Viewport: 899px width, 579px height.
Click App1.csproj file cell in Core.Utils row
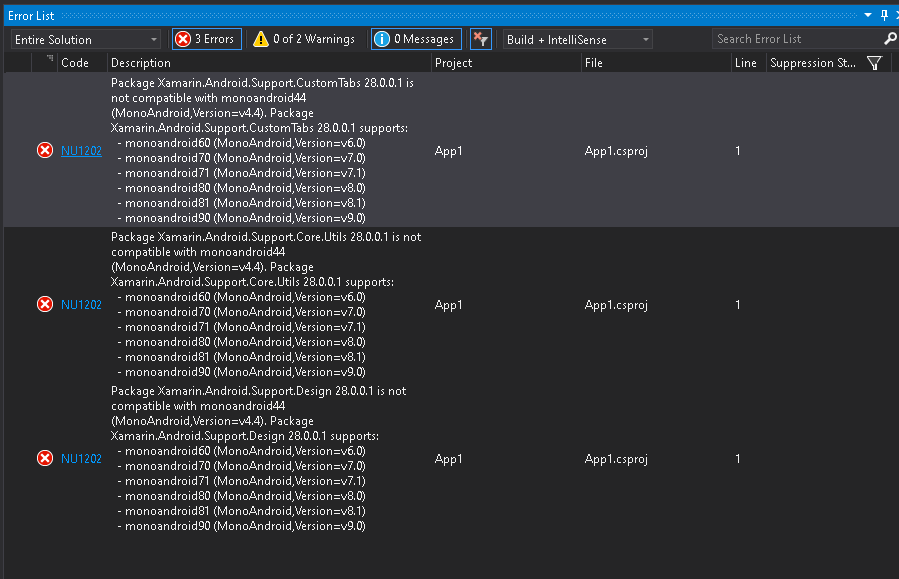[616, 305]
